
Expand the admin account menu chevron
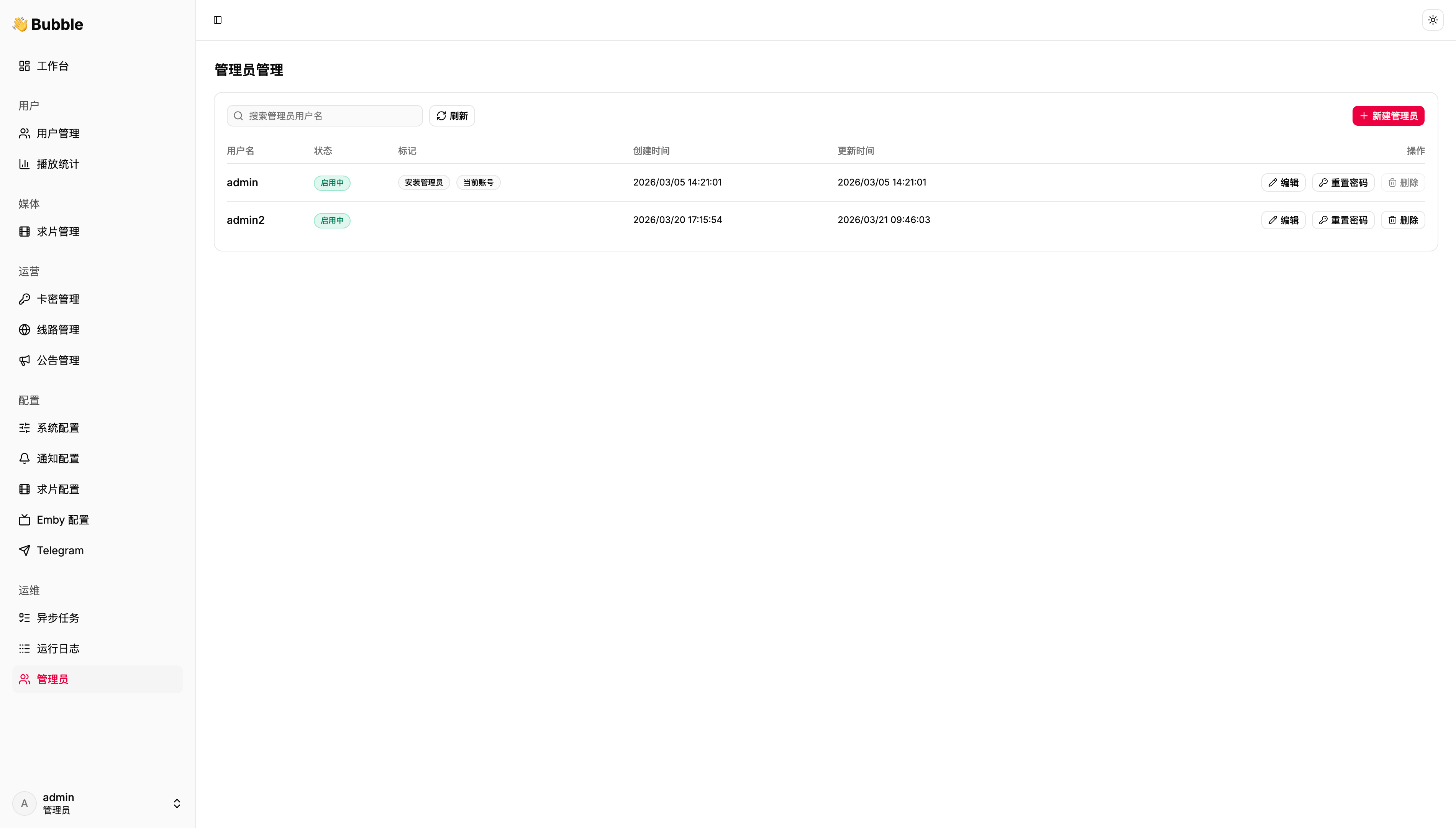177,803
